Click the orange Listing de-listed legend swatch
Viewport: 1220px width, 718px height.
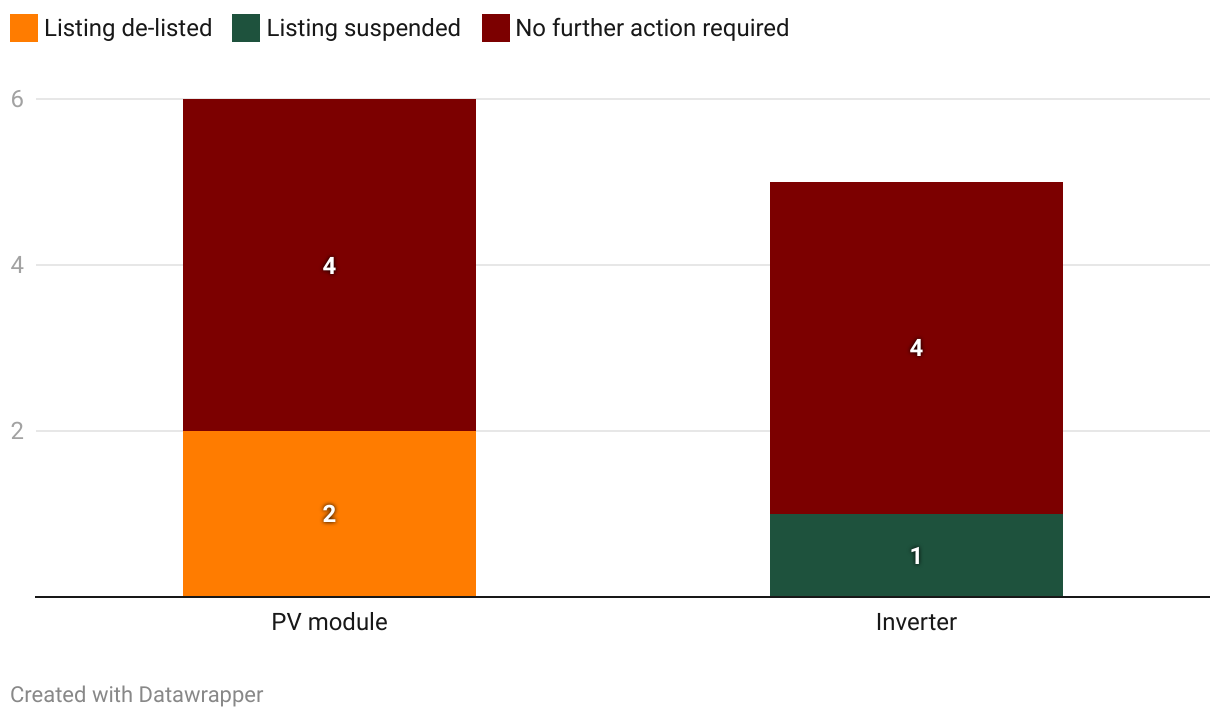(x=23, y=28)
